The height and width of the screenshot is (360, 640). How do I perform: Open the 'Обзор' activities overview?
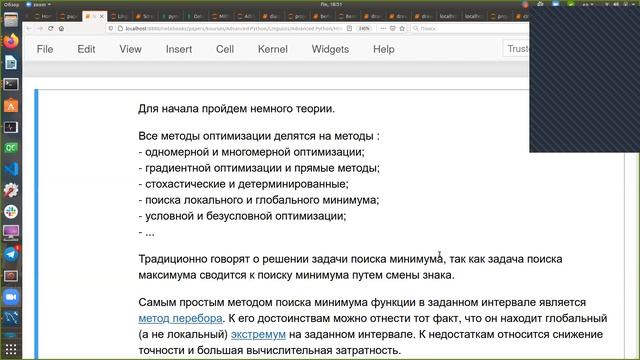[11, 4]
